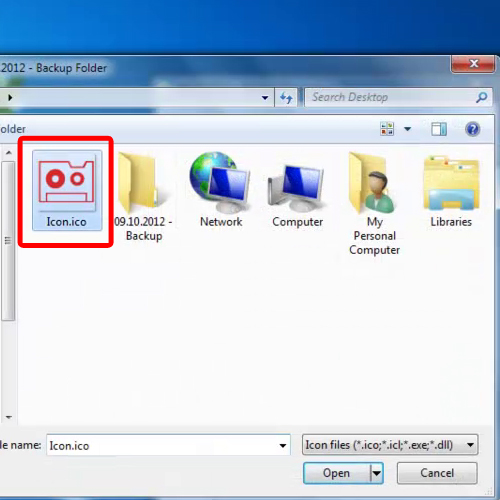
Task: Open the Icon files type filter
Action: coord(390,445)
